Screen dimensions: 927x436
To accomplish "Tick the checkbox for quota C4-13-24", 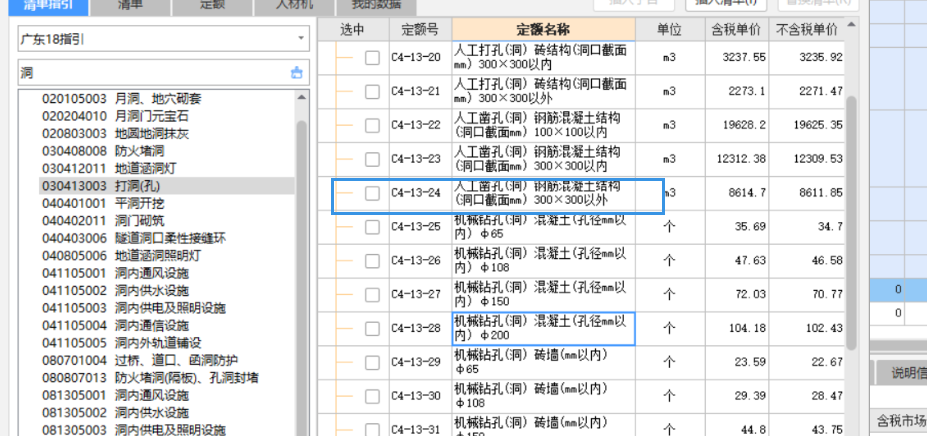I will tap(372, 193).
